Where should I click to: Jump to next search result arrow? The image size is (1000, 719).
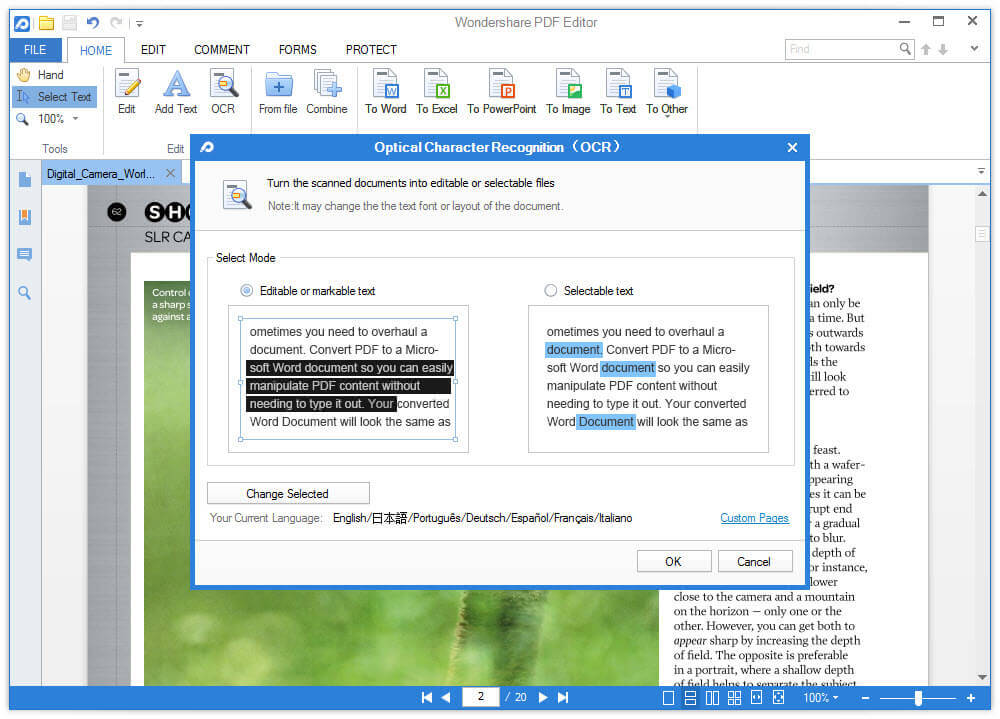click(x=943, y=49)
